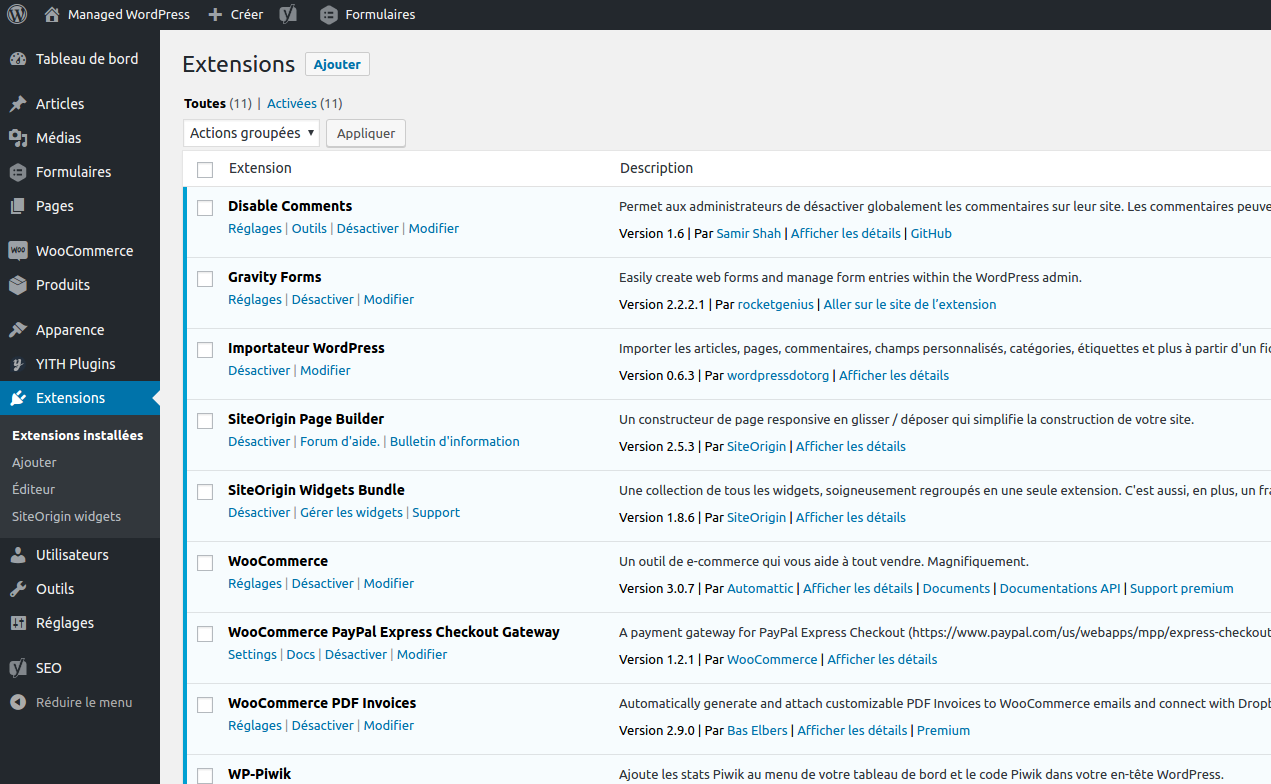
Task: Select the WooCommerce PayPal Express Checkout checkbox
Action: (x=205, y=634)
